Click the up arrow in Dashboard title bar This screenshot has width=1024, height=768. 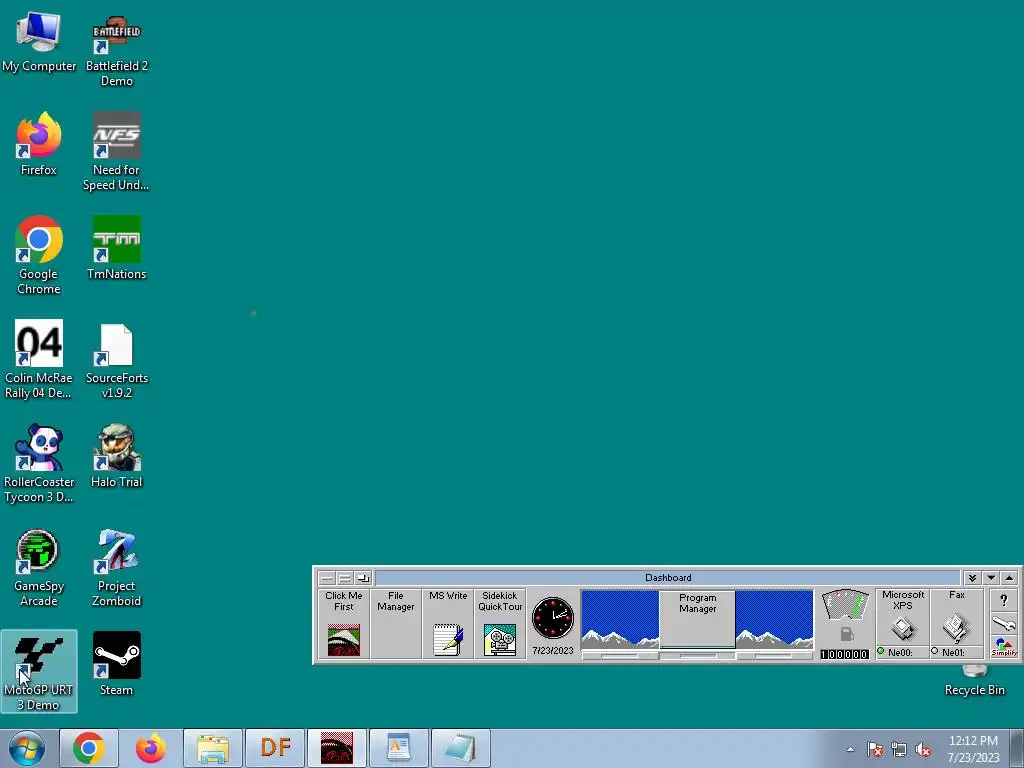coord(1009,578)
